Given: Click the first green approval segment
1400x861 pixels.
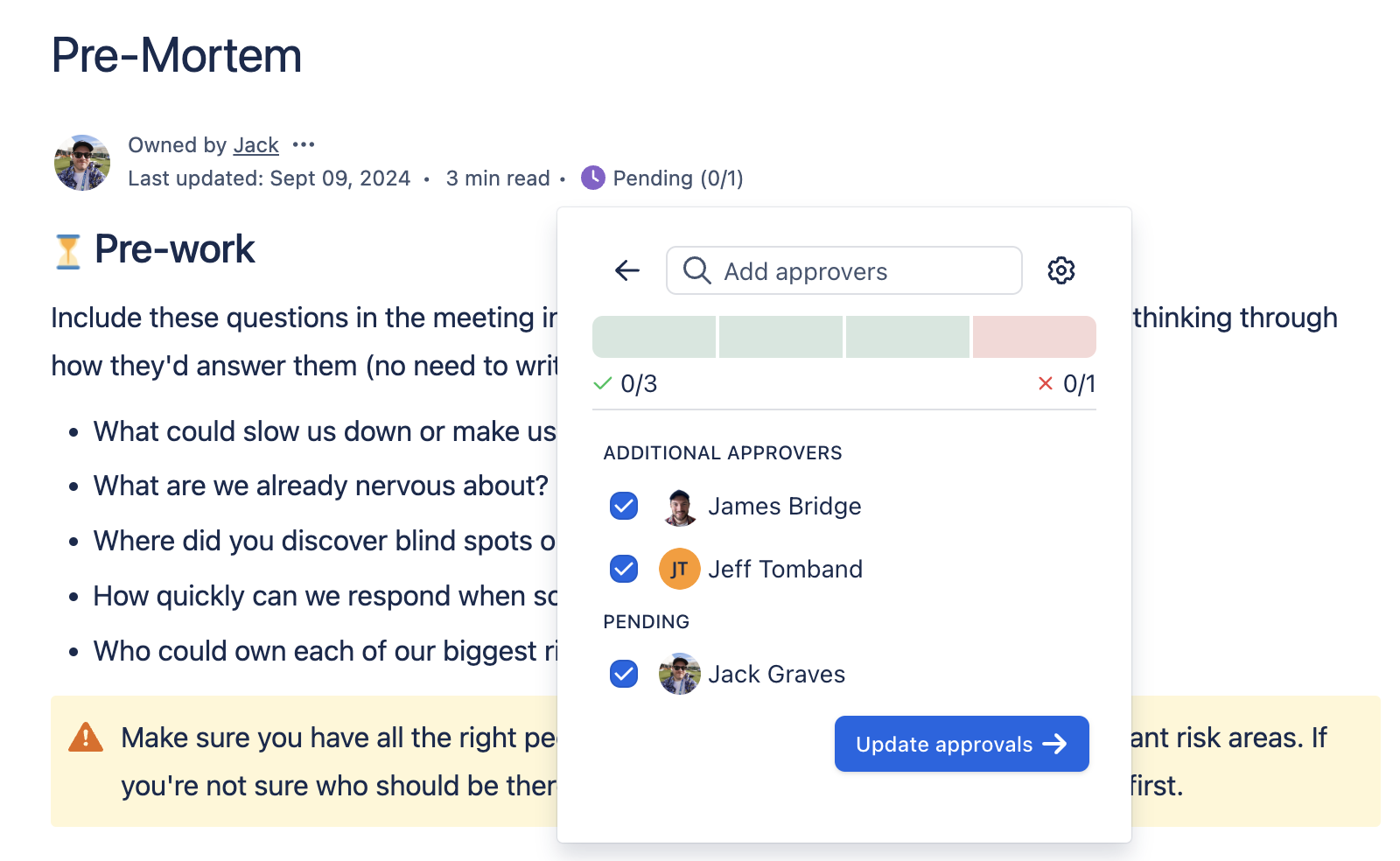Looking at the screenshot, I should pos(654,337).
